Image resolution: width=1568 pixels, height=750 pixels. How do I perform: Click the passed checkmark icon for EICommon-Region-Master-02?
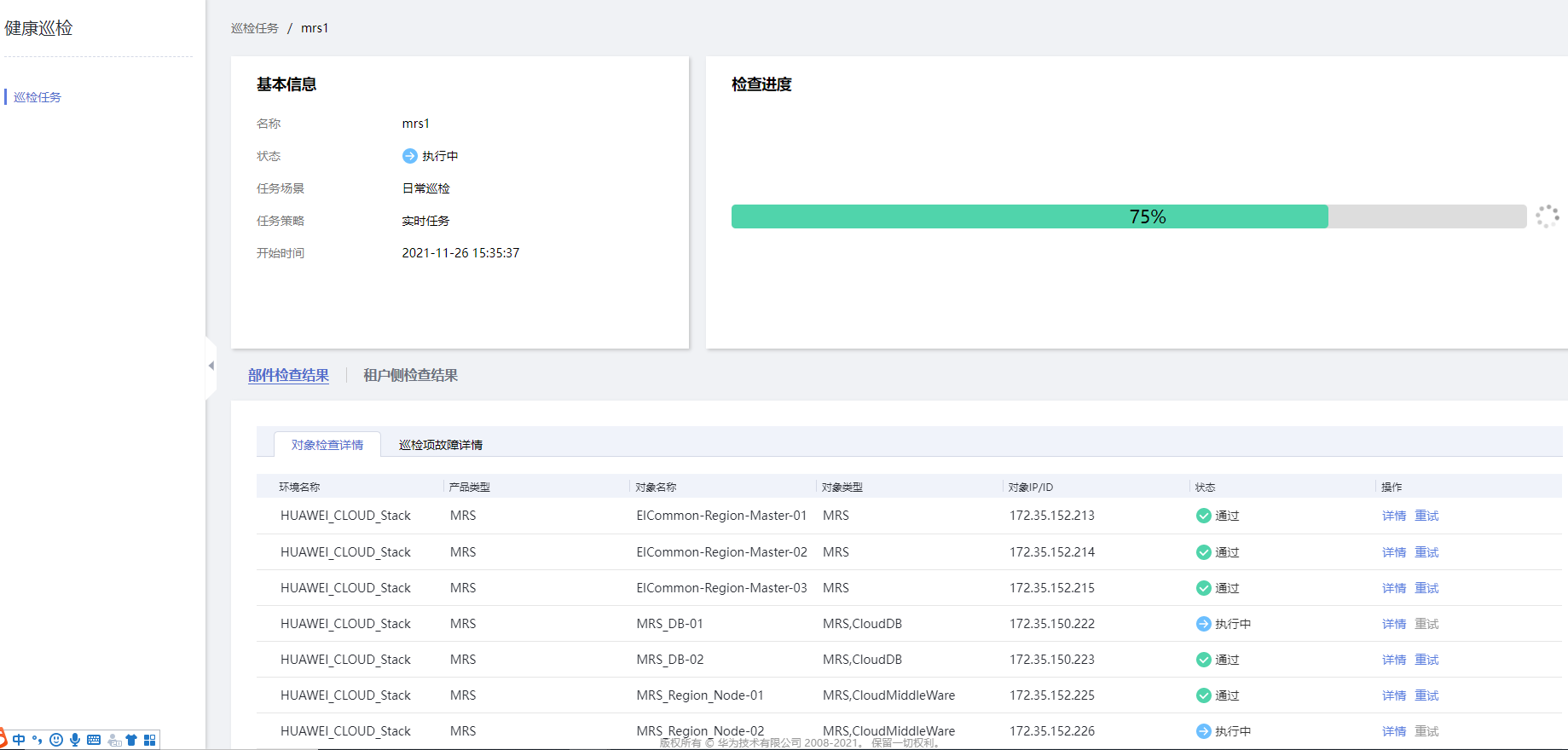[x=1204, y=552]
